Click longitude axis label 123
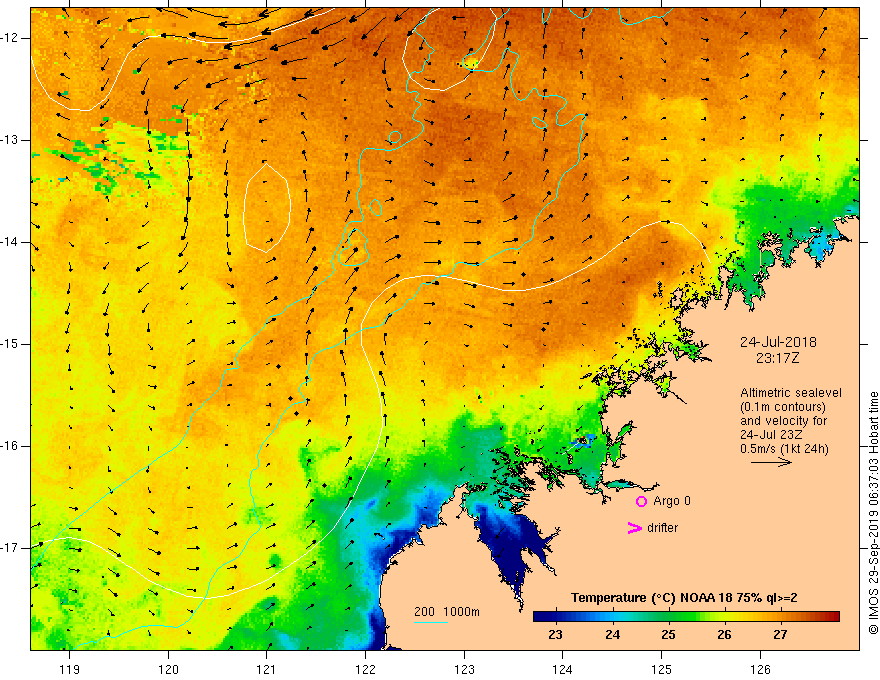Viewport: 880px width, 680px height. click(464, 669)
